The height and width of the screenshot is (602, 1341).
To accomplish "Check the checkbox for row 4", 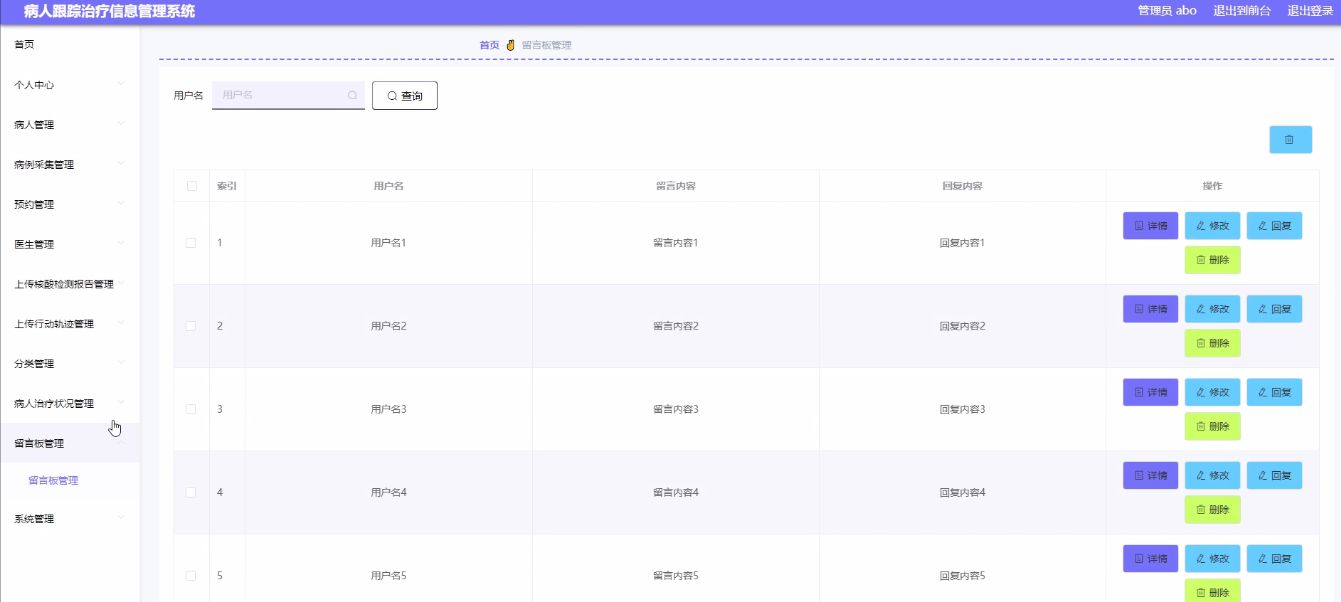I will (x=192, y=492).
